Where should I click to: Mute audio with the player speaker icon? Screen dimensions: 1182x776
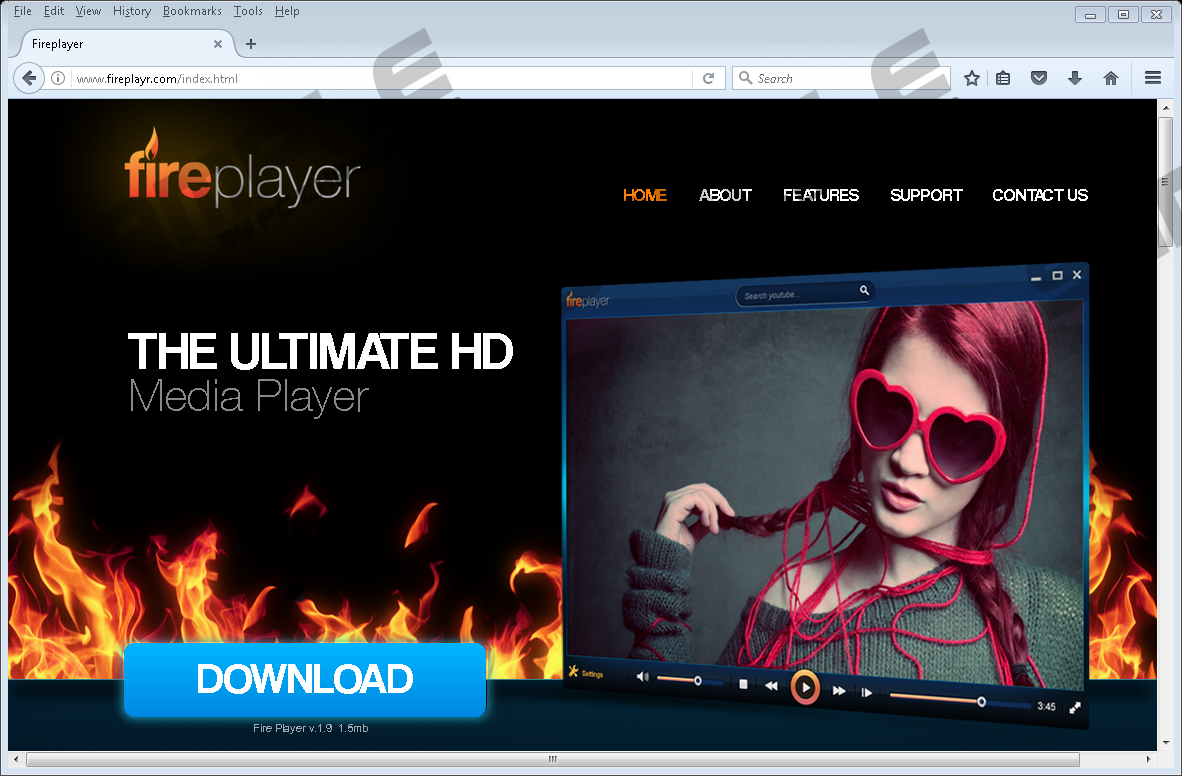click(x=642, y=677)
